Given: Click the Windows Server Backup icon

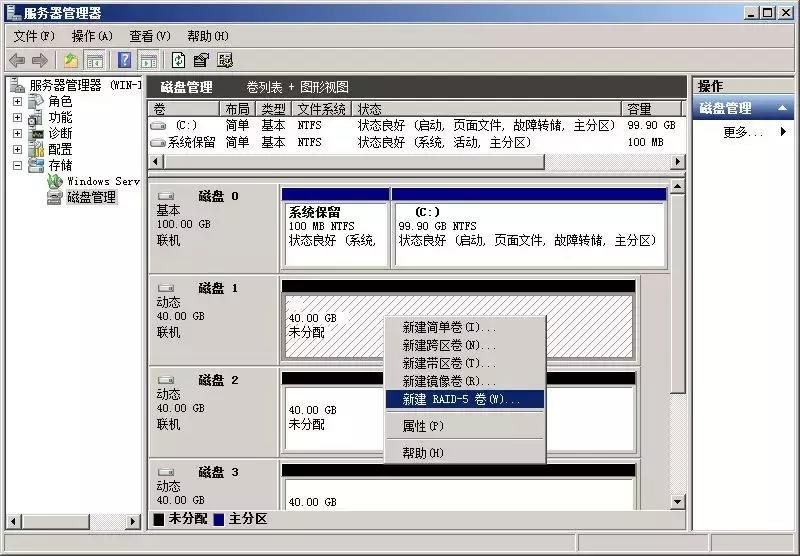Looking at the screenshot, I should tap(55, 181).
